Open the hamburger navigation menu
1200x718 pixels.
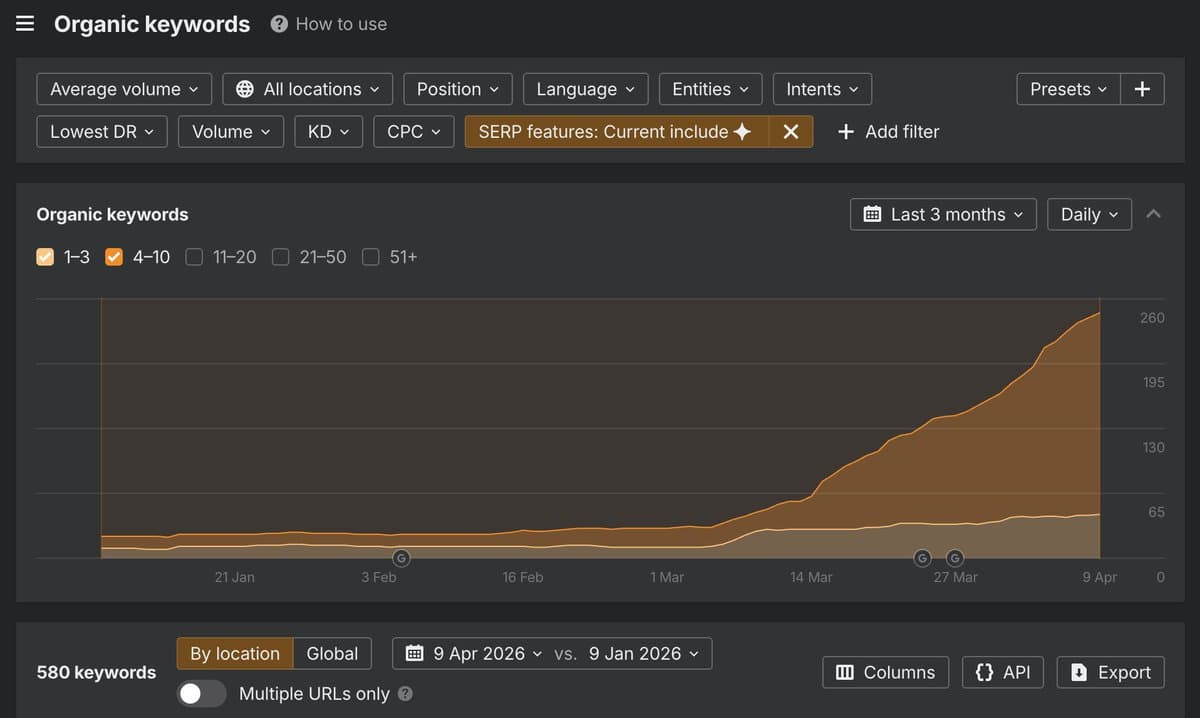coord(25,23)
